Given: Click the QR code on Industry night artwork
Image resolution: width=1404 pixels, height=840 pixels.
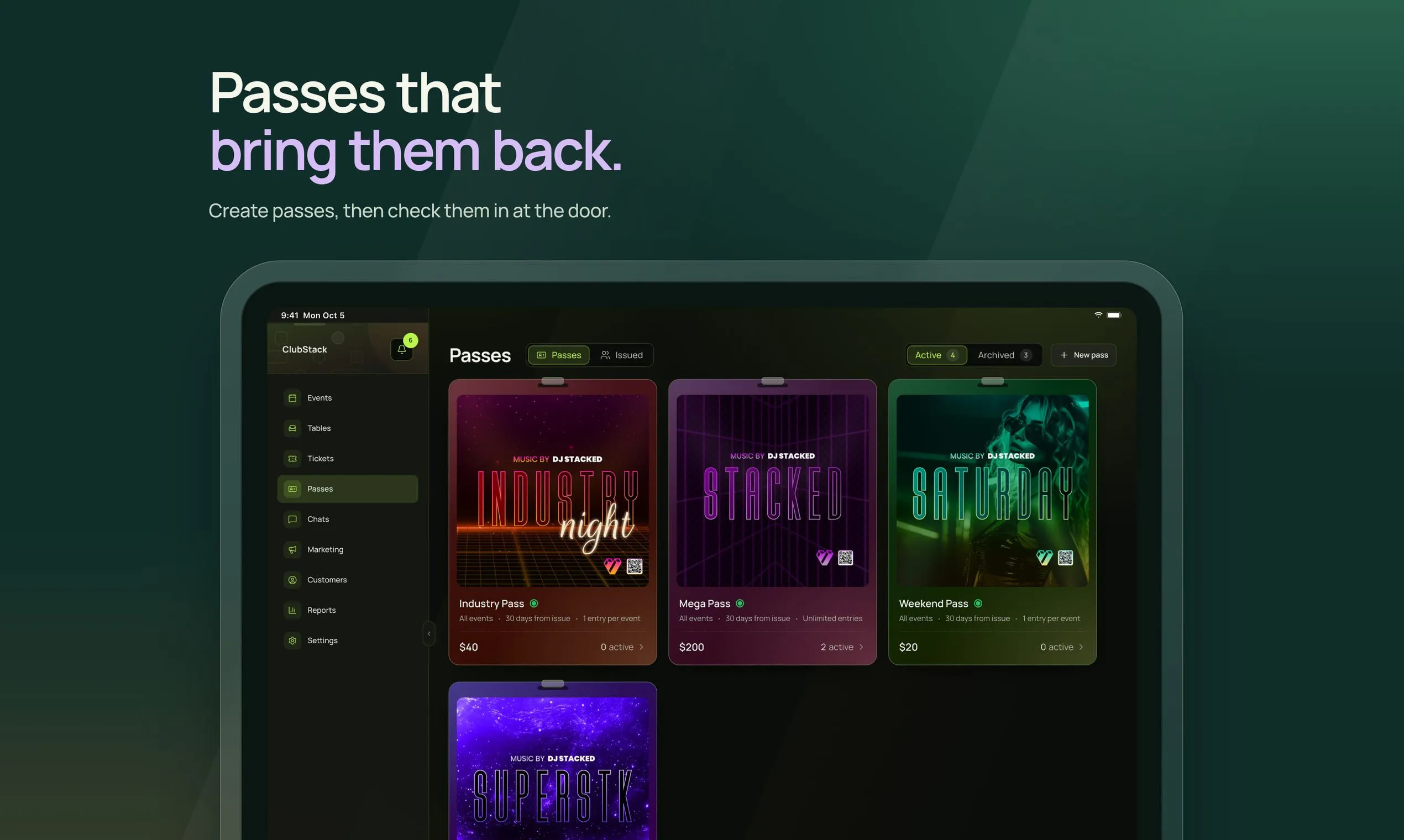Looking at the screenshot, I should click(635, 566).
